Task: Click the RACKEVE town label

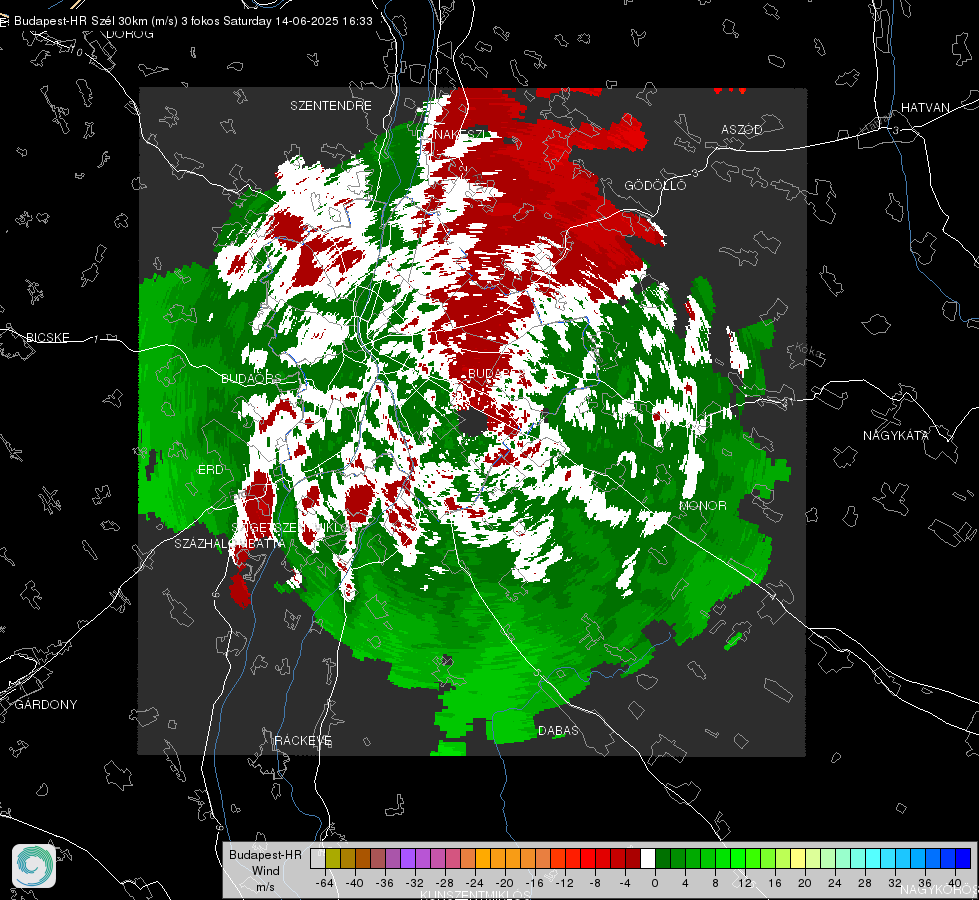Action: pyautogui.click(x=303, y=740)
